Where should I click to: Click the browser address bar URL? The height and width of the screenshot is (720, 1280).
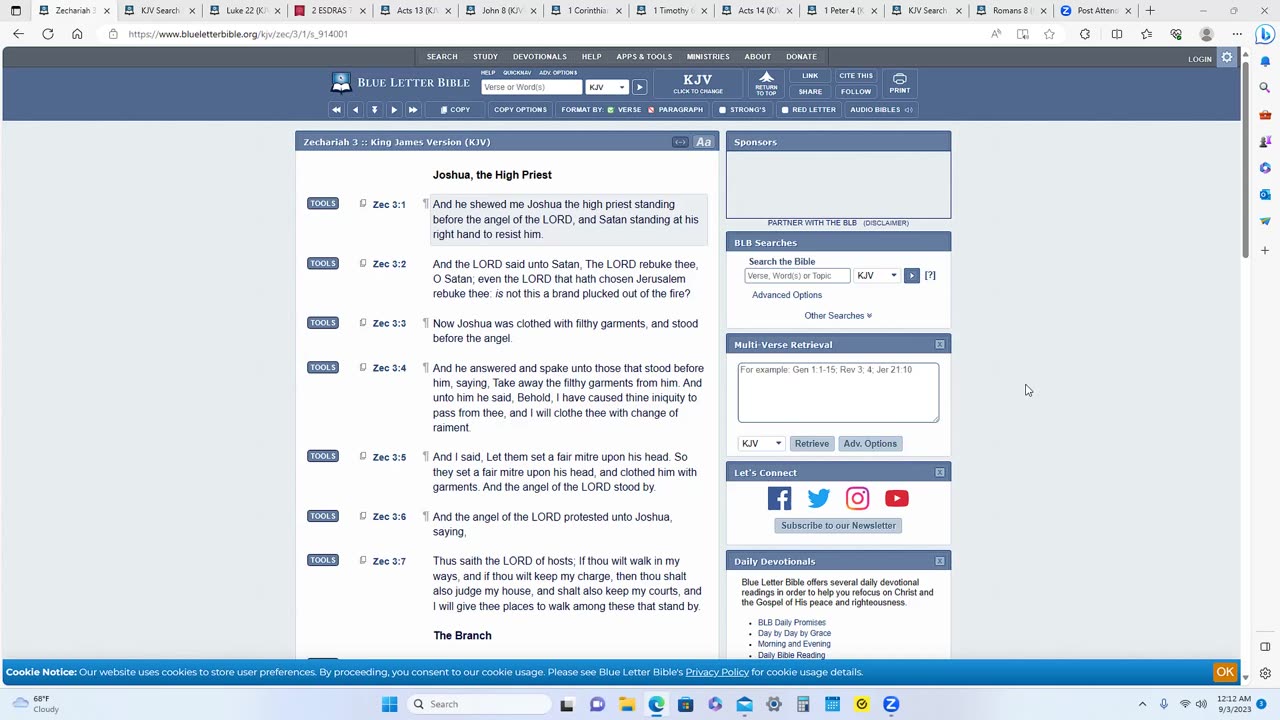point(238,34)
